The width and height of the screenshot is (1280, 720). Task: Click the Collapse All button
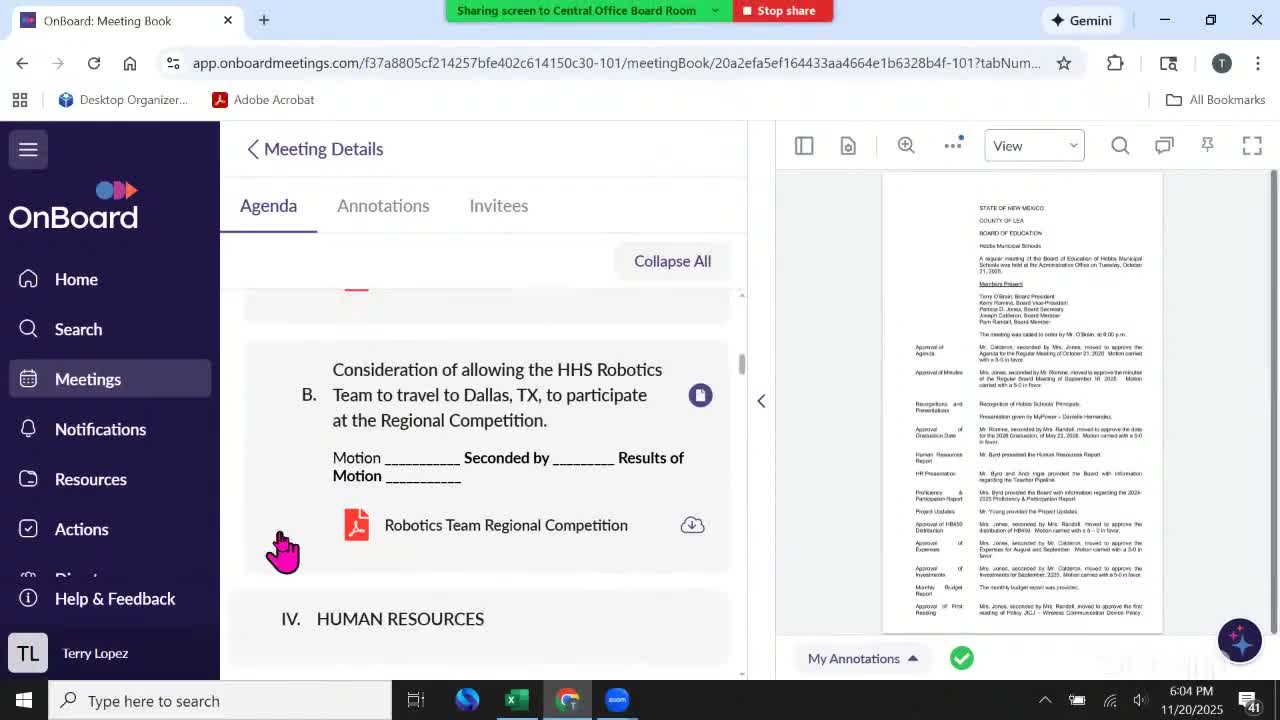click(672, 261)
